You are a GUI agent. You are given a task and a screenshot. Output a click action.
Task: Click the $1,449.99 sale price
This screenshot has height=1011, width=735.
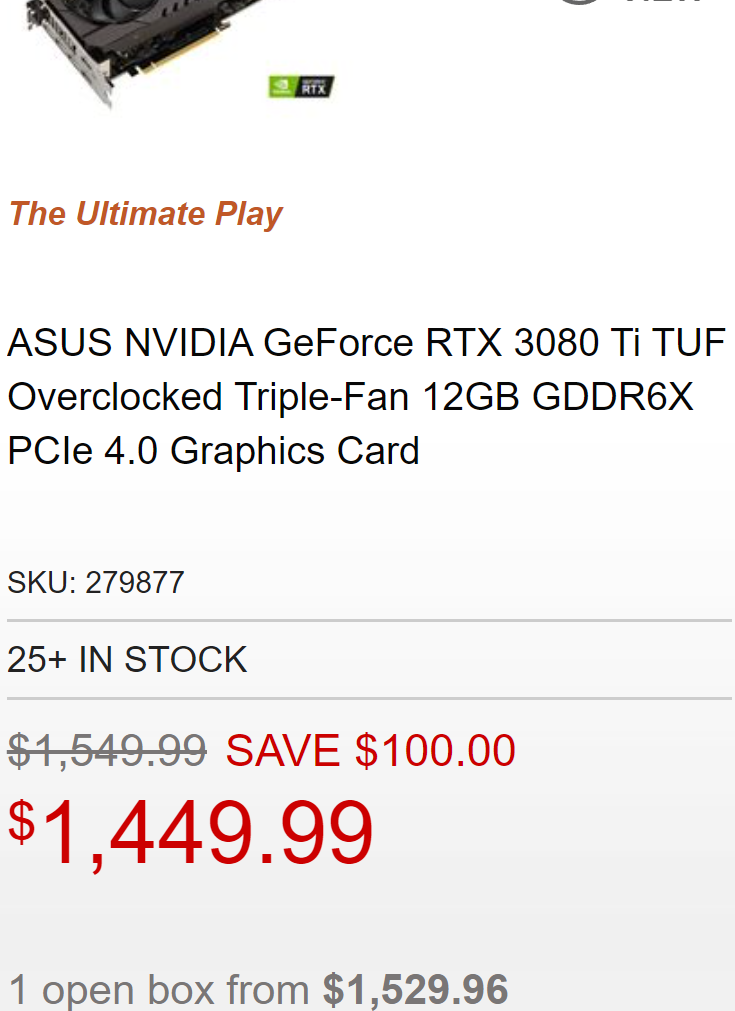pos(205,832)
